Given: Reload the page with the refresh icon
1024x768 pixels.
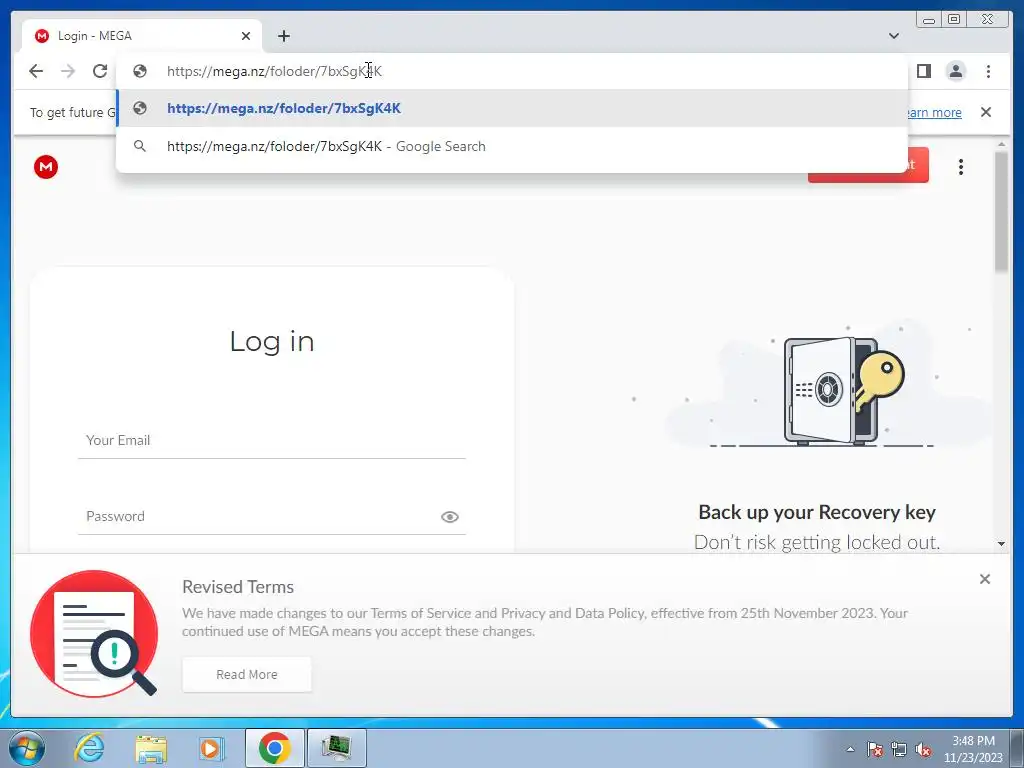Looking at the screenshot, I should (x=100, y=71).
